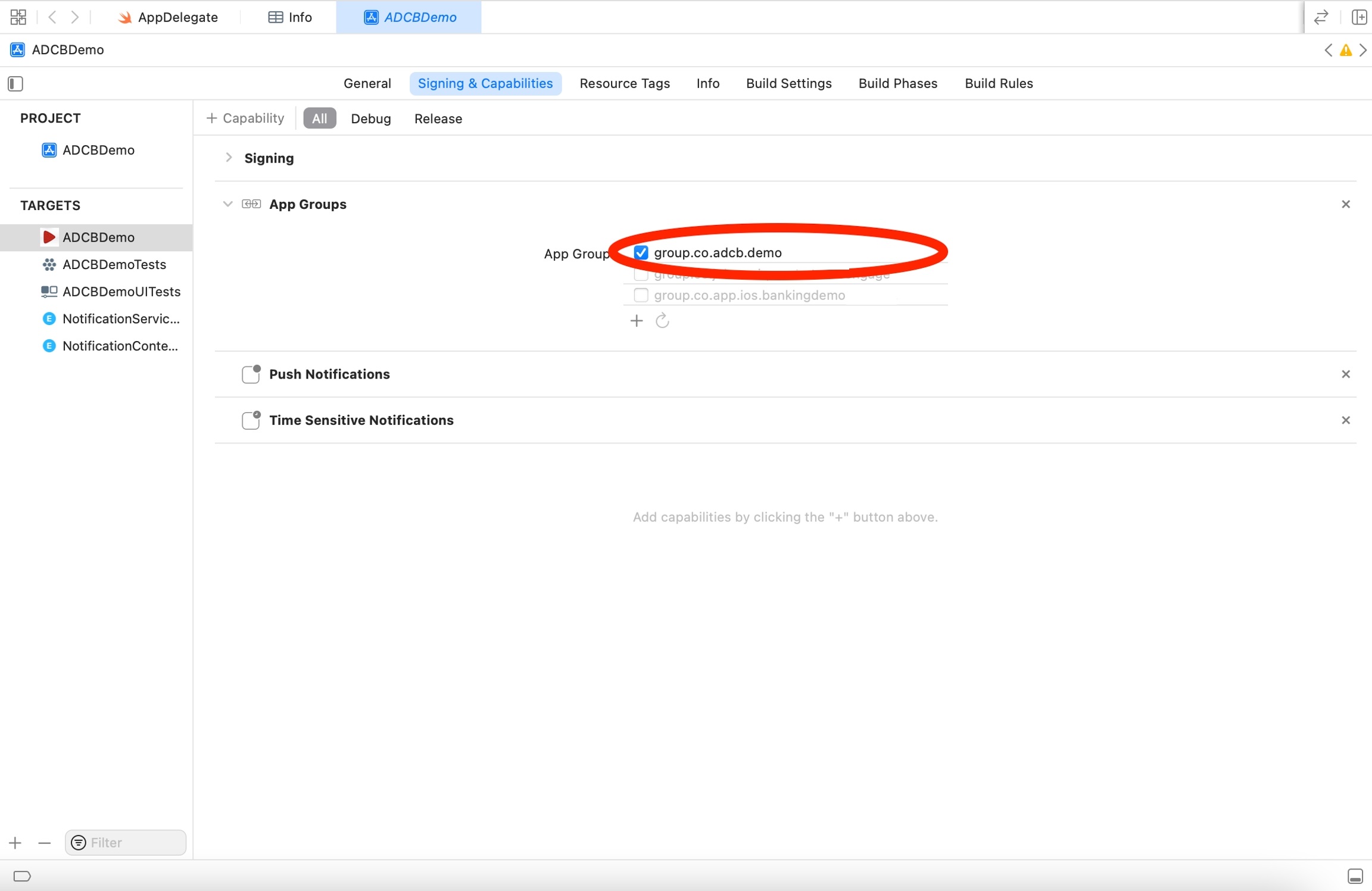The image size is (1372, 891).
Task: Expand the Signing section
Action: point(229,158)
